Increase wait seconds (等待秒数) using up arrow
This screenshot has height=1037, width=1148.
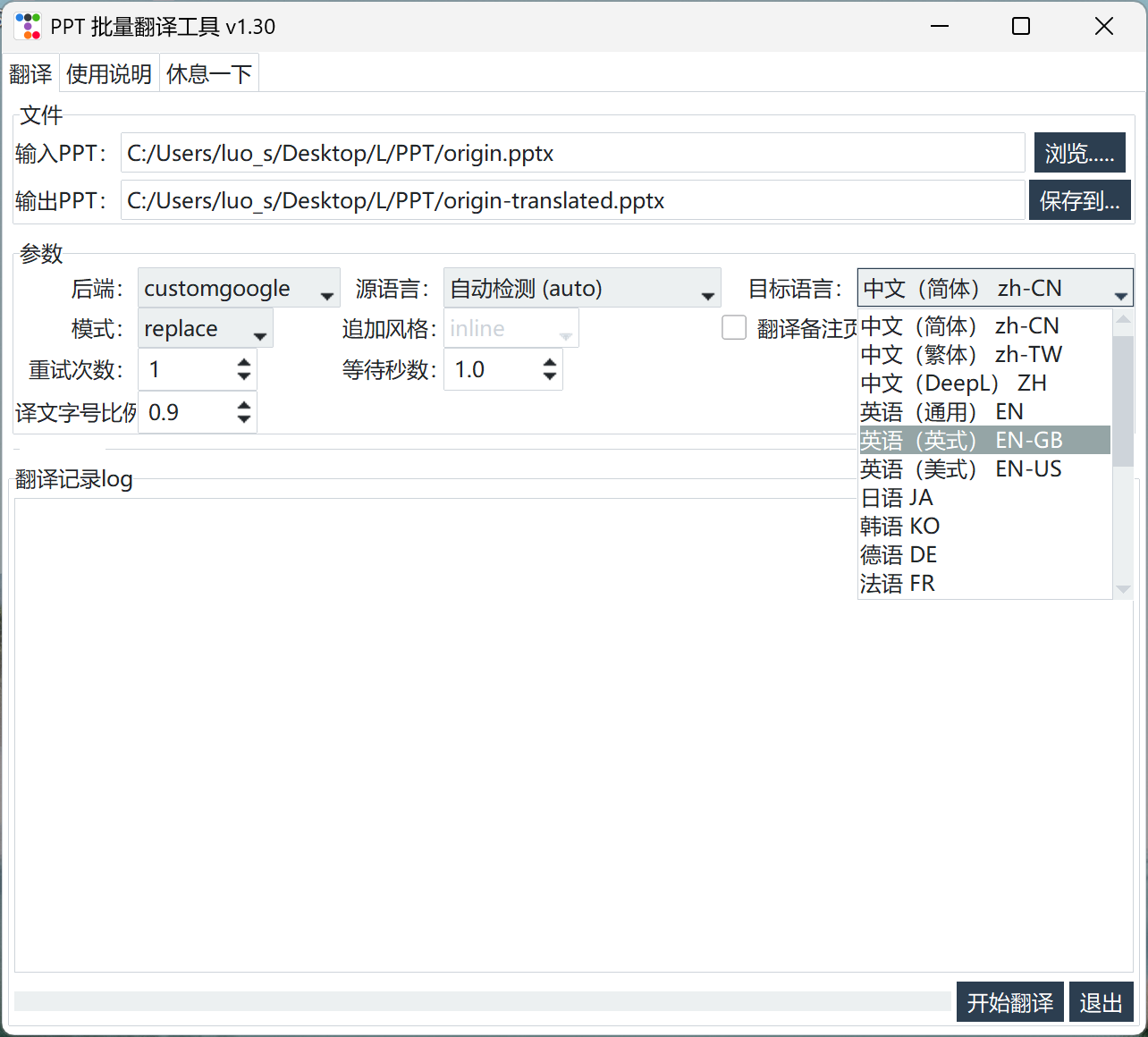pyautogui.click(x=550, y=363)
